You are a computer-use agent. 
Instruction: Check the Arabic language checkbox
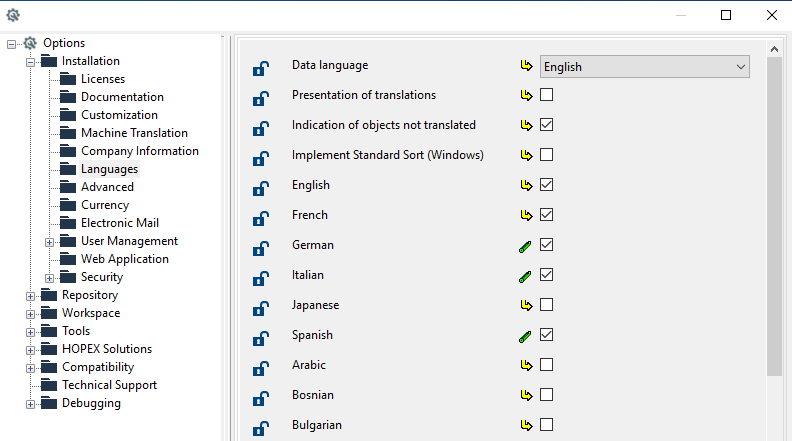point(547,365)
